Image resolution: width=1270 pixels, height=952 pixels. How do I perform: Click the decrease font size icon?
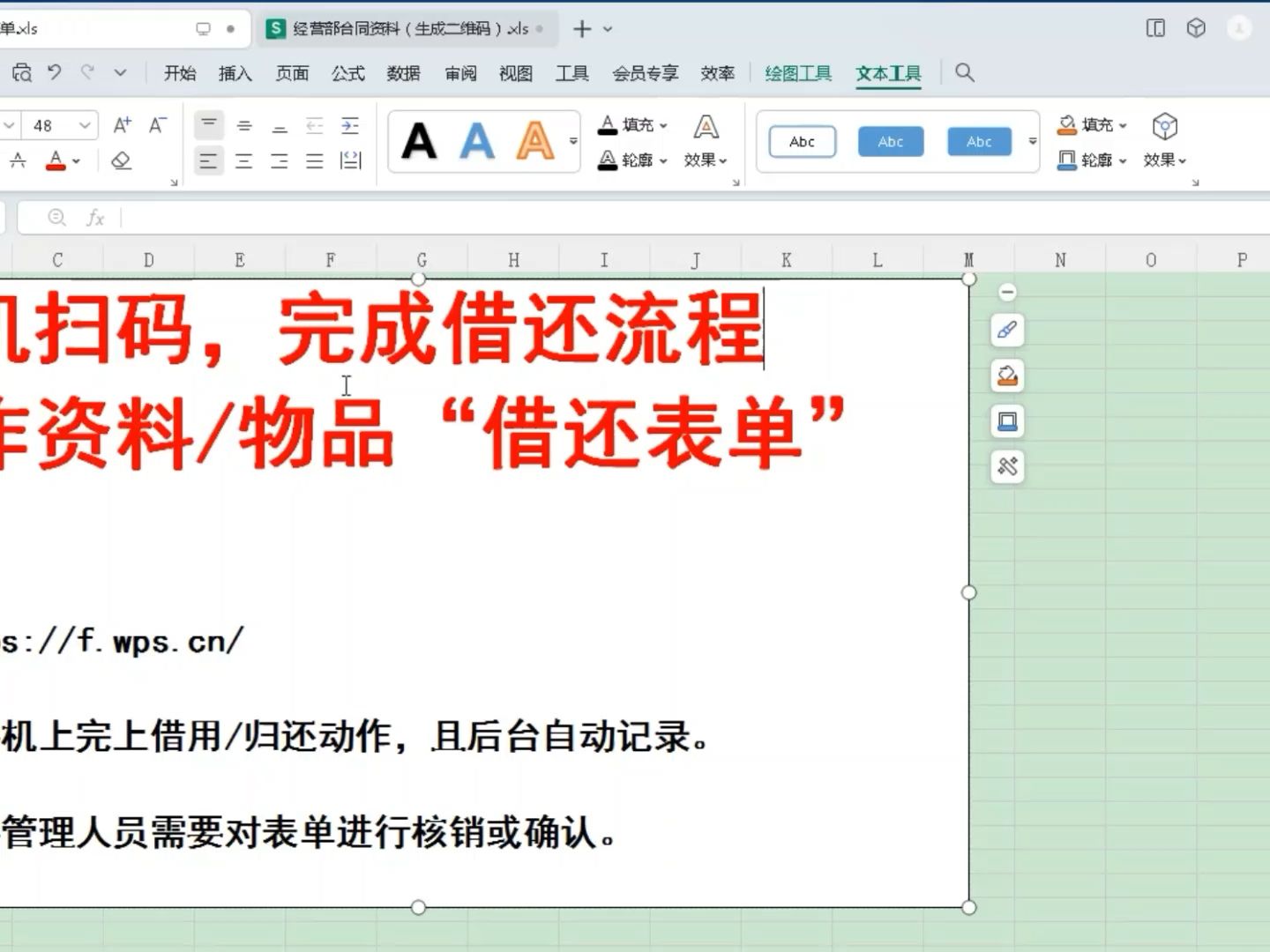(156, 124)
